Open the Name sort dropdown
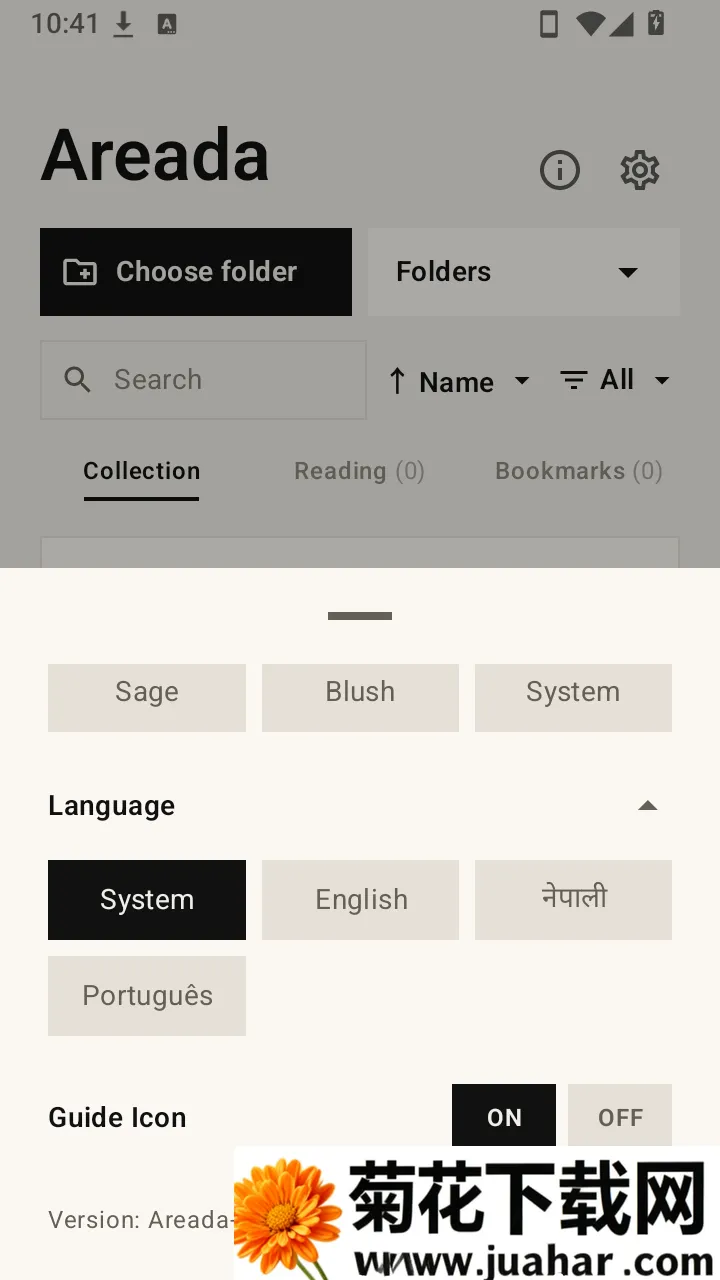 [474, 381]
